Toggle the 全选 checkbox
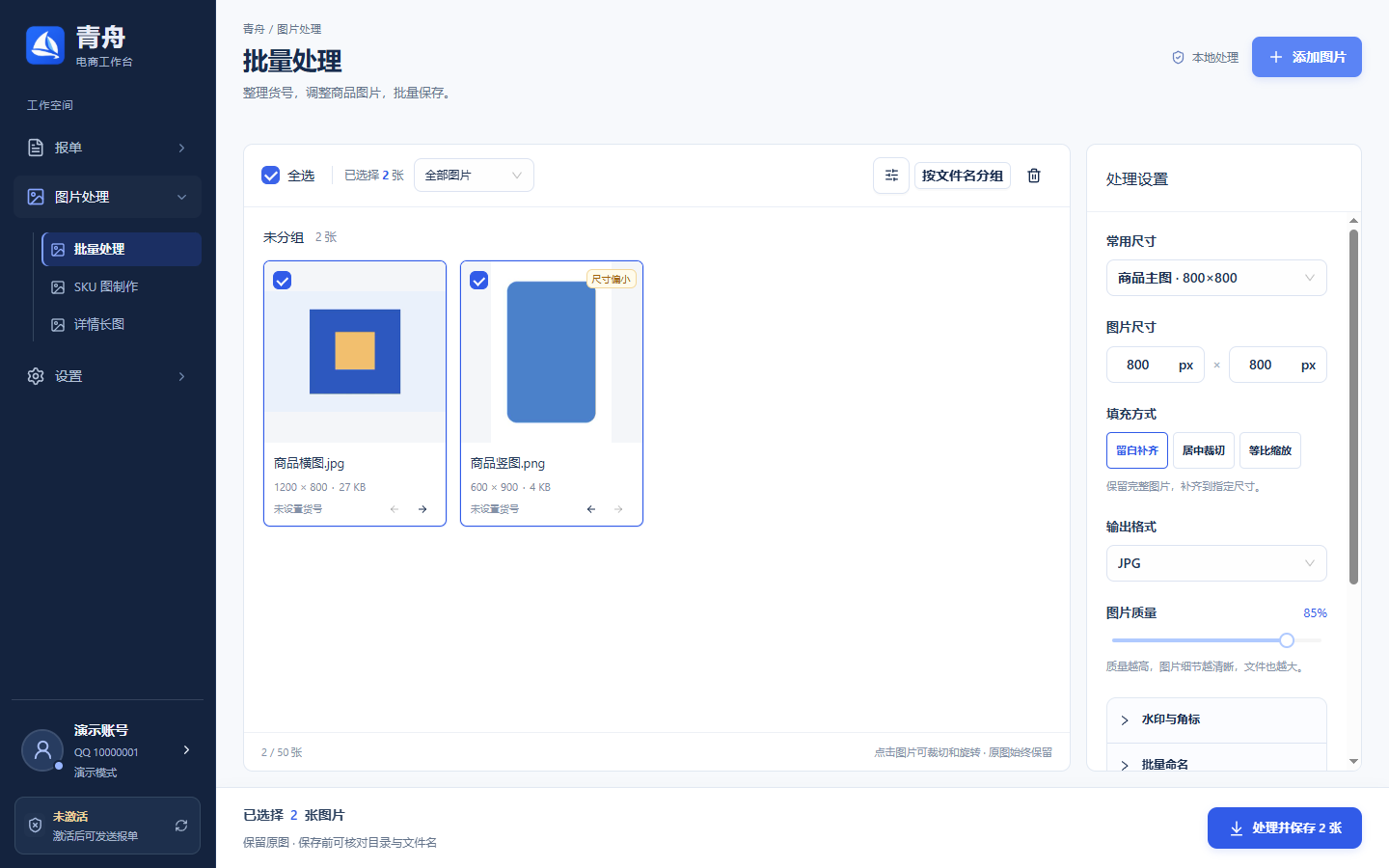The width and height of the screenshot is (1389, 868). click(x=271, y=176)
